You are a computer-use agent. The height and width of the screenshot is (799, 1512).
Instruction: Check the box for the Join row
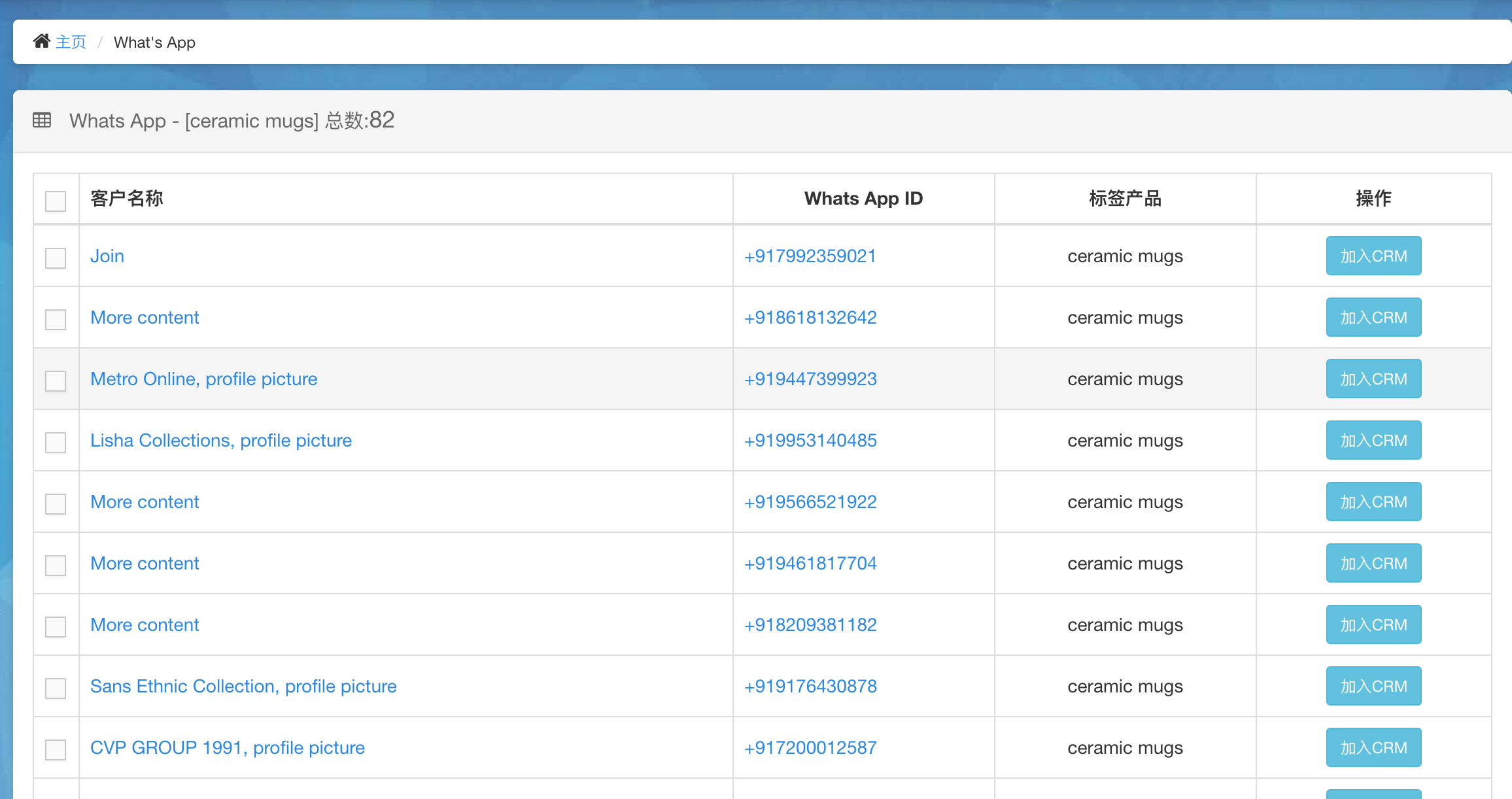(x=56, y=258)
